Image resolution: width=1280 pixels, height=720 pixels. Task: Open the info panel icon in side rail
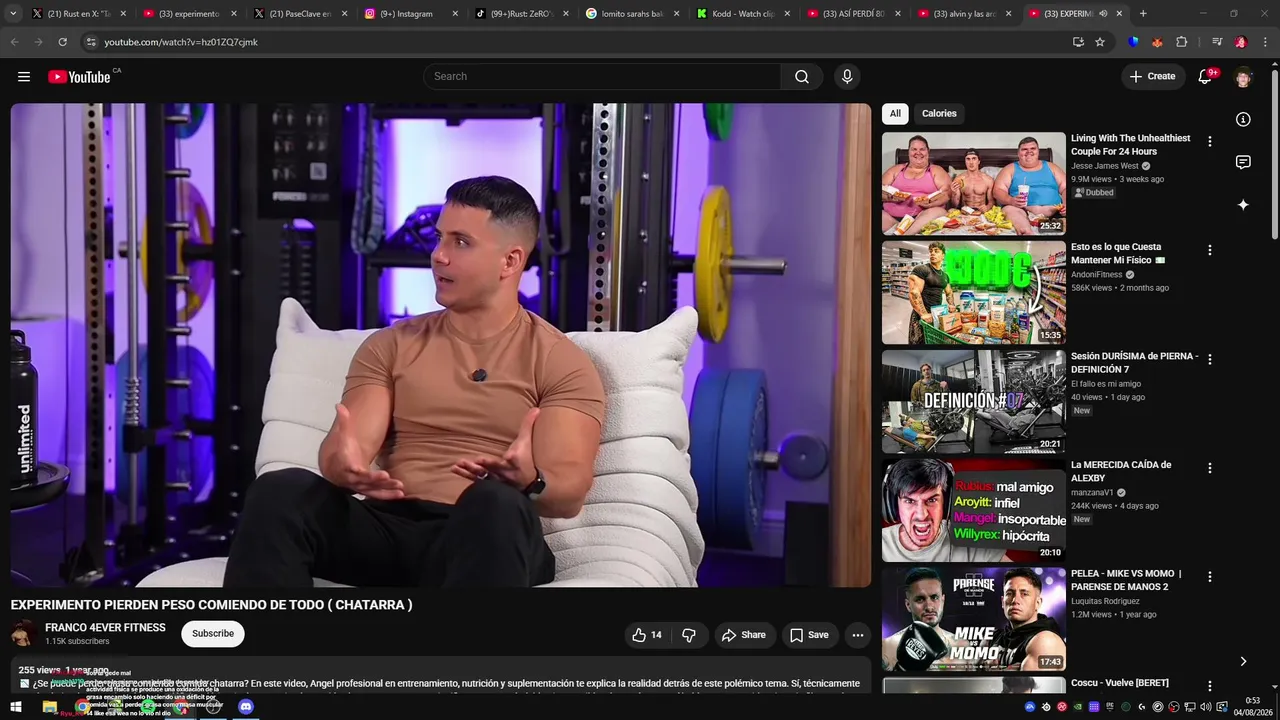pos(1243,119)
